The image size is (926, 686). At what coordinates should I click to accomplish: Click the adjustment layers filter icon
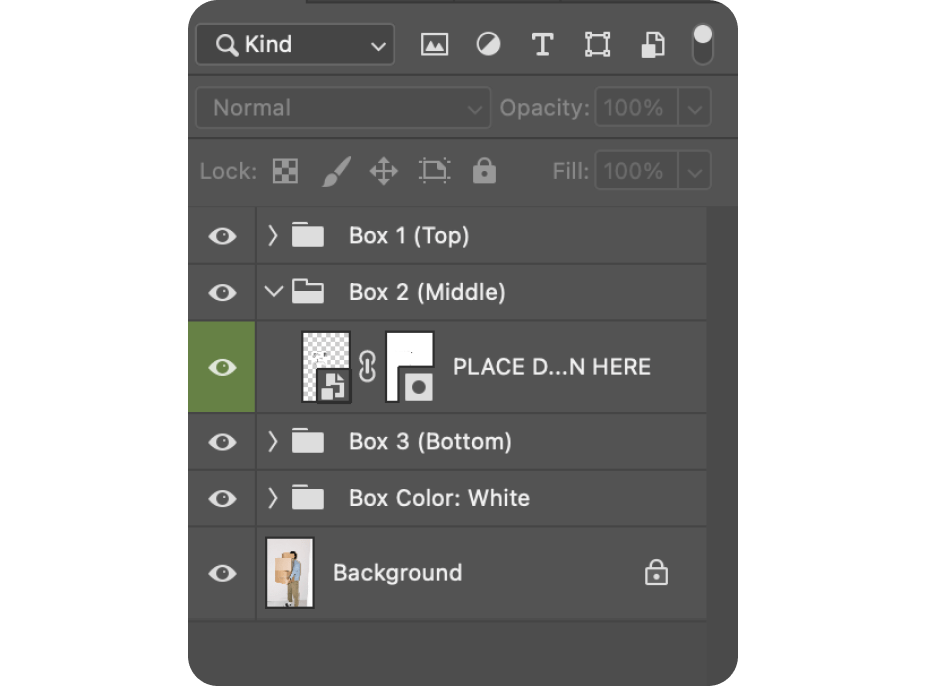click(x=488, y=44)
